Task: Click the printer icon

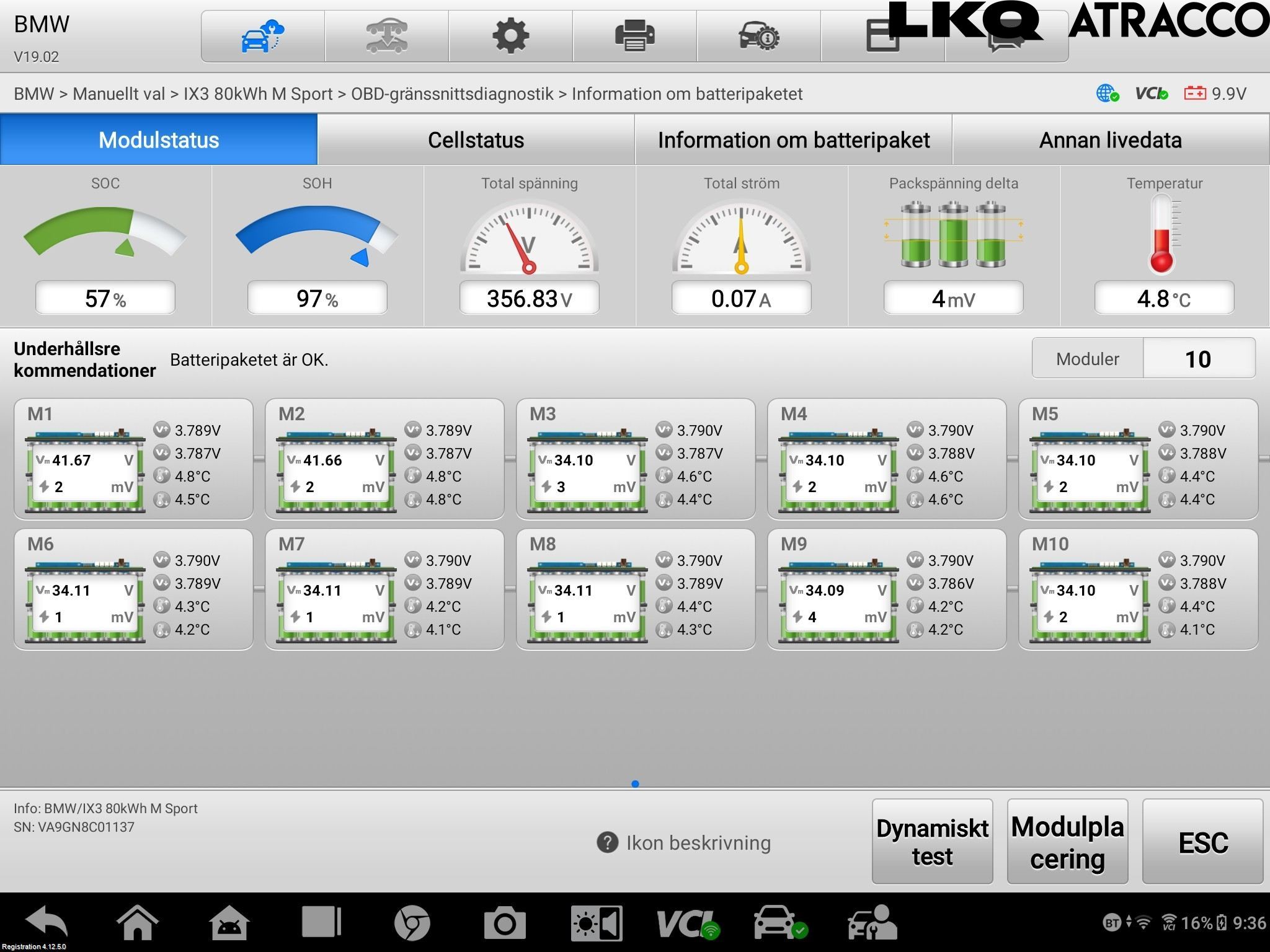Action: 634,36
